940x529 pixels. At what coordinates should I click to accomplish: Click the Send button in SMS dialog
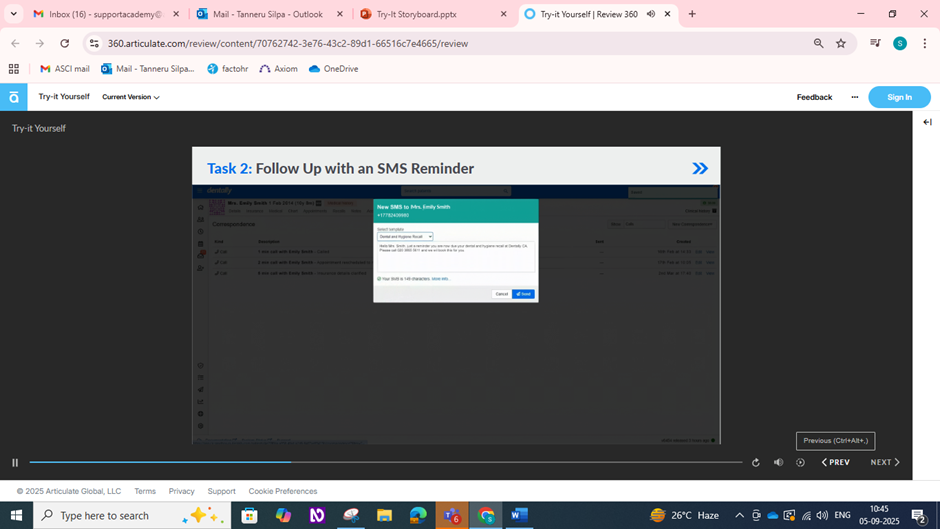point(523,294)
